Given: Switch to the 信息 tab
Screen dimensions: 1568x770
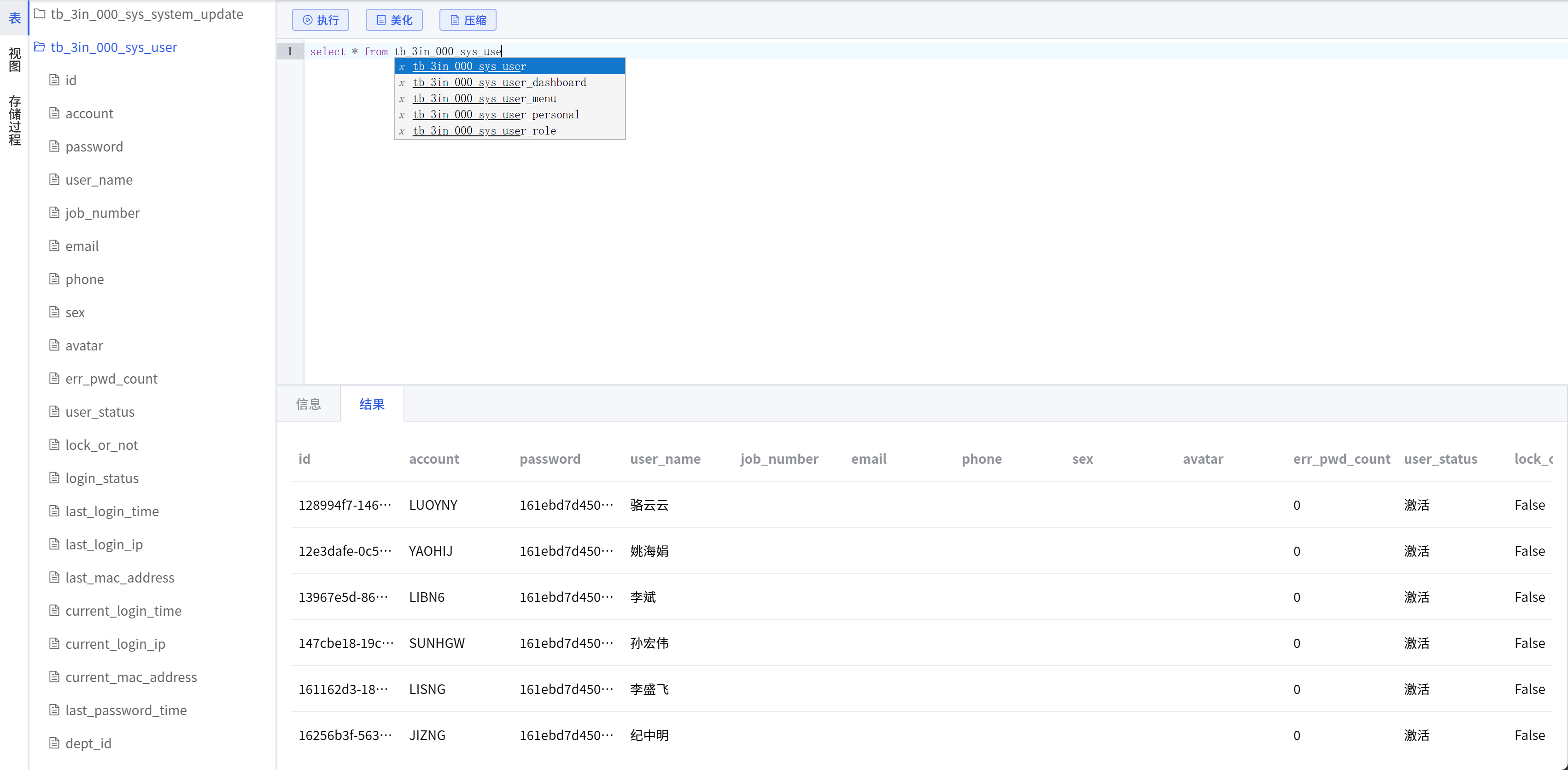Looking at the screenshot, I should coord(309,404).
